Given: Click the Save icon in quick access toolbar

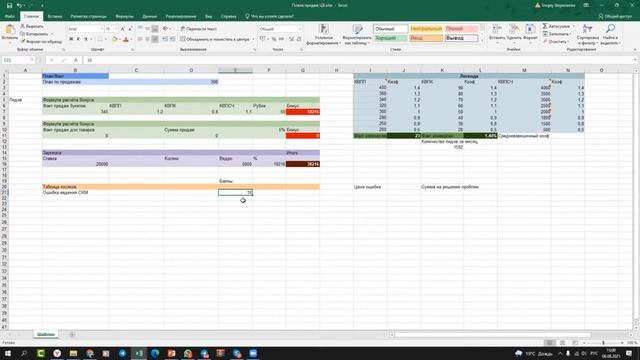Looking at the screenshot, I should (9, 5).
